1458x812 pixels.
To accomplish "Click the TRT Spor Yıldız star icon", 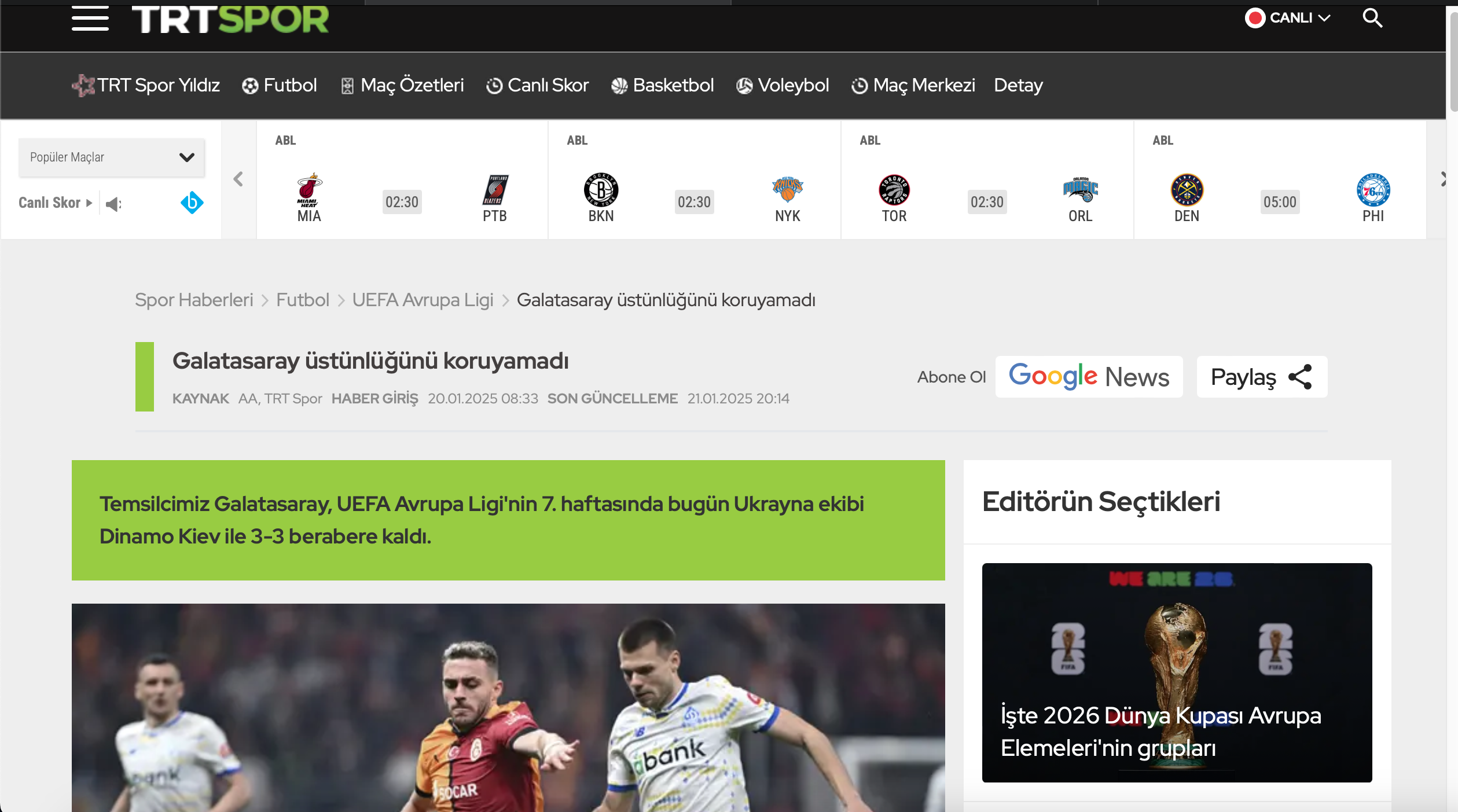I will 83,86.
